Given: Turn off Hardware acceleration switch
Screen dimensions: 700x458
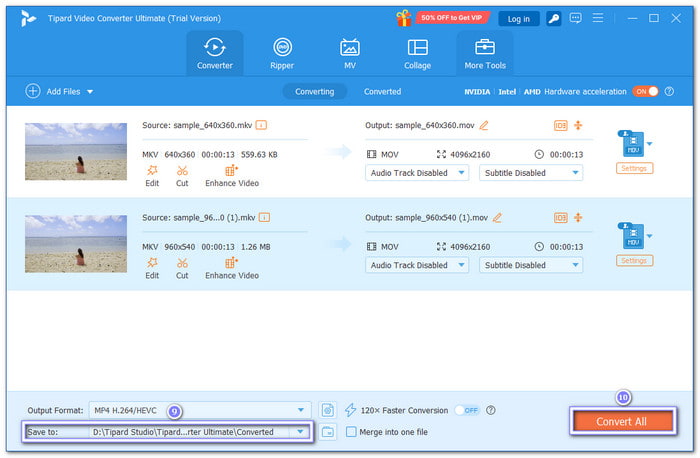Looking at the screenshot, I should click(645, 91).
